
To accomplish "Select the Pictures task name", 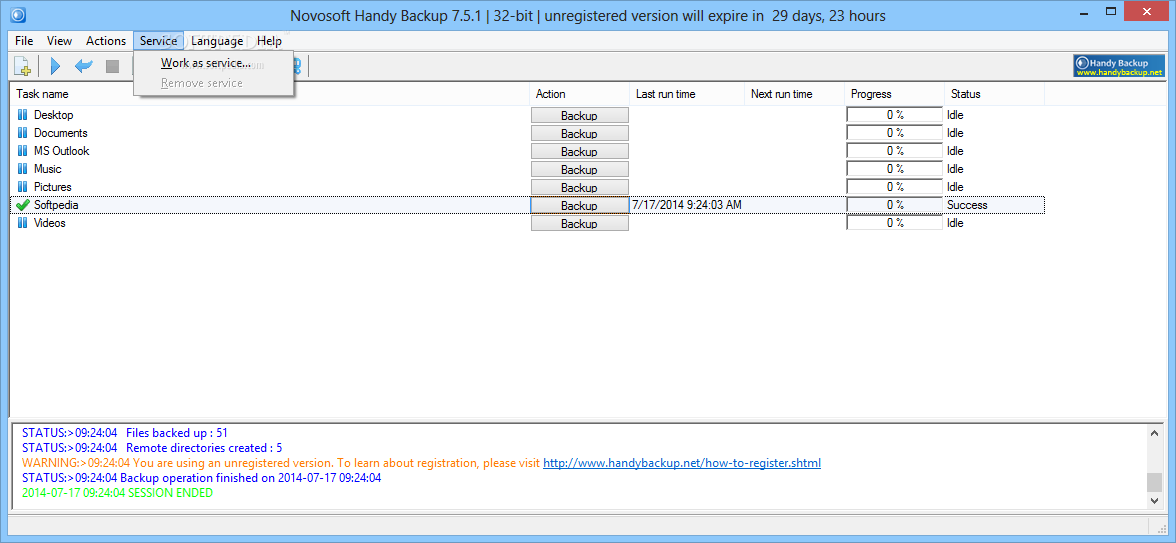I will tap(53, 187).
